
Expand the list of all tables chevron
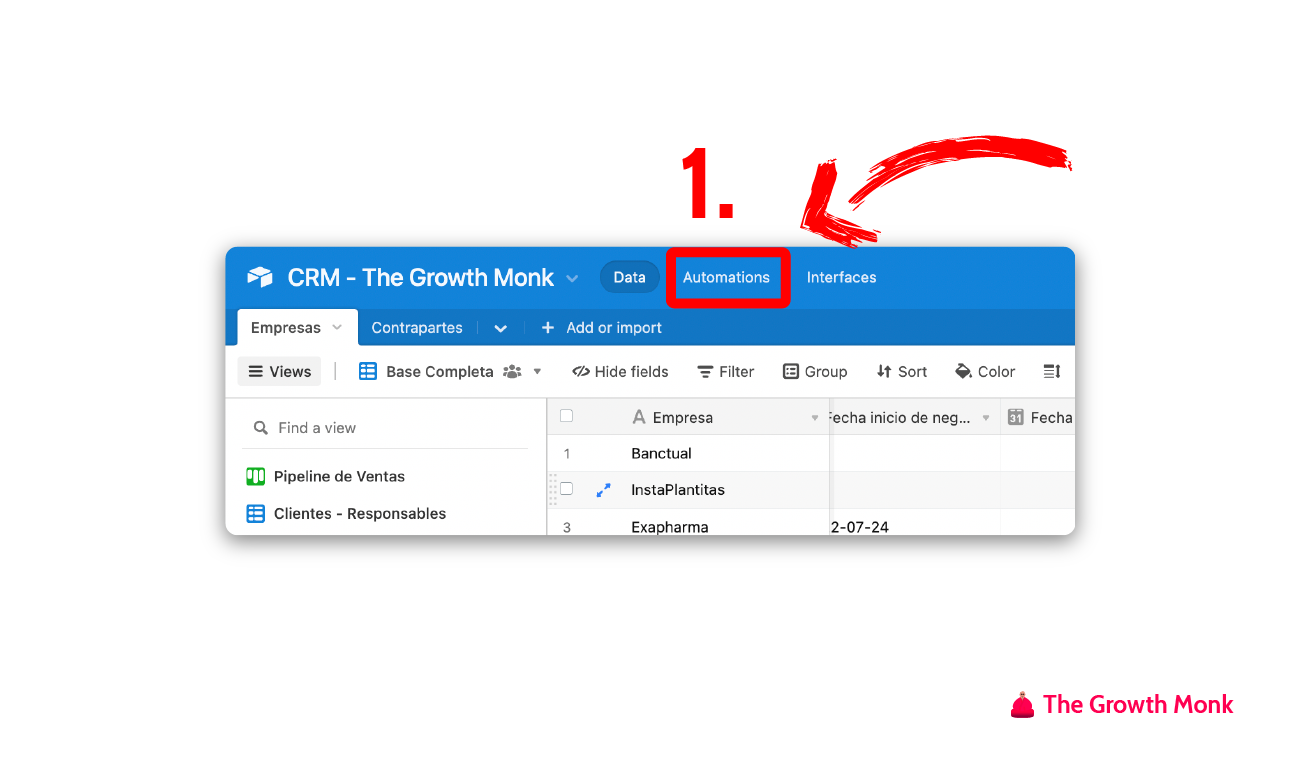click(x=501, y=328)
